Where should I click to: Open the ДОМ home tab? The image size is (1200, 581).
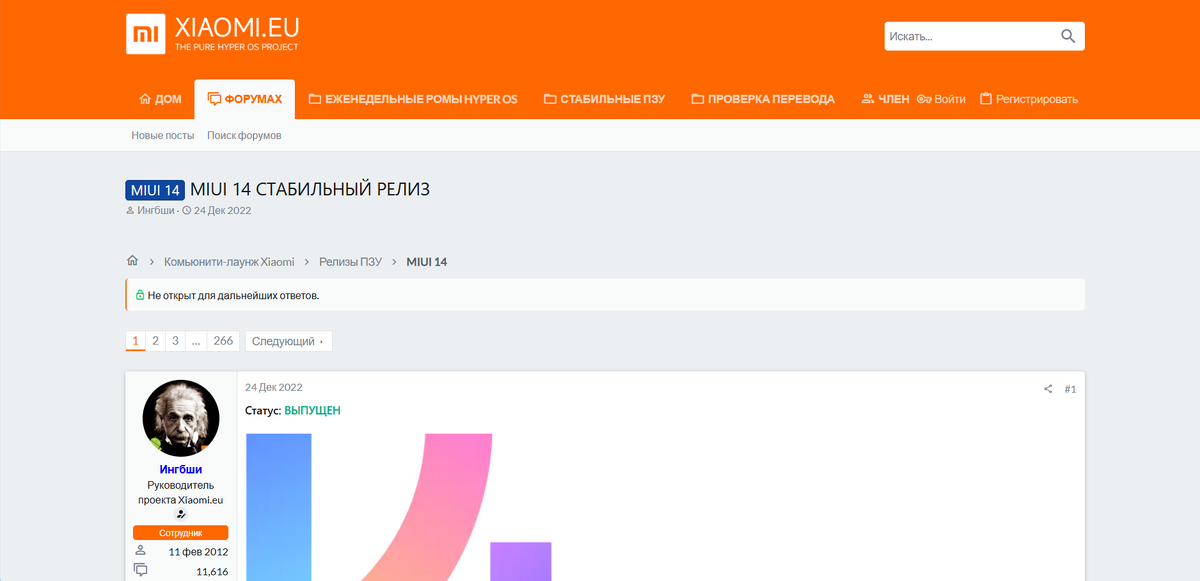pyautogui.click(x=160, y=99)
